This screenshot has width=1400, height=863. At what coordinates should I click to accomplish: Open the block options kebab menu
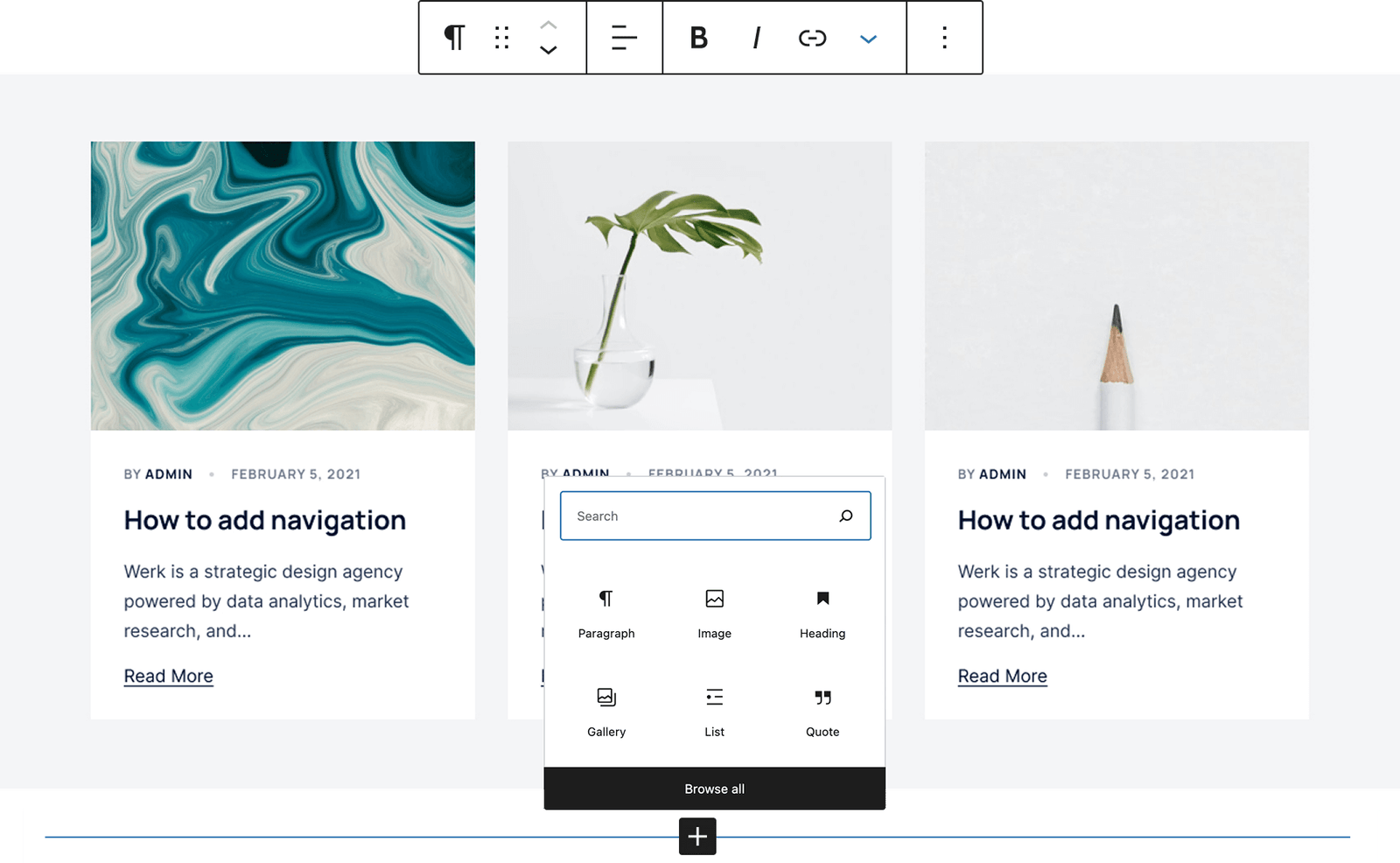[943, 39]
